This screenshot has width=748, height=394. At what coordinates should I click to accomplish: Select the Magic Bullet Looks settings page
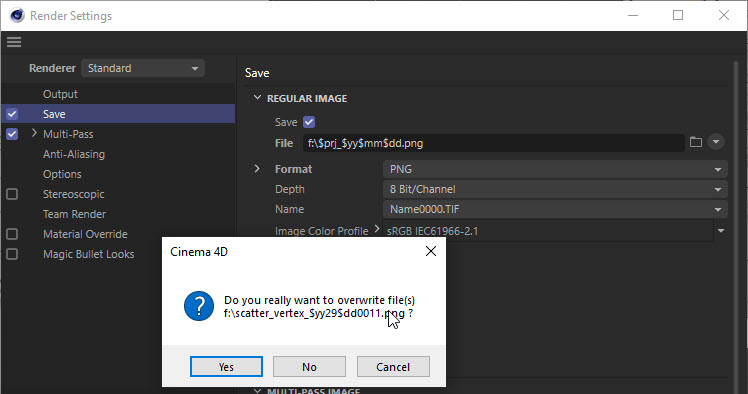[x=89, y=254]
